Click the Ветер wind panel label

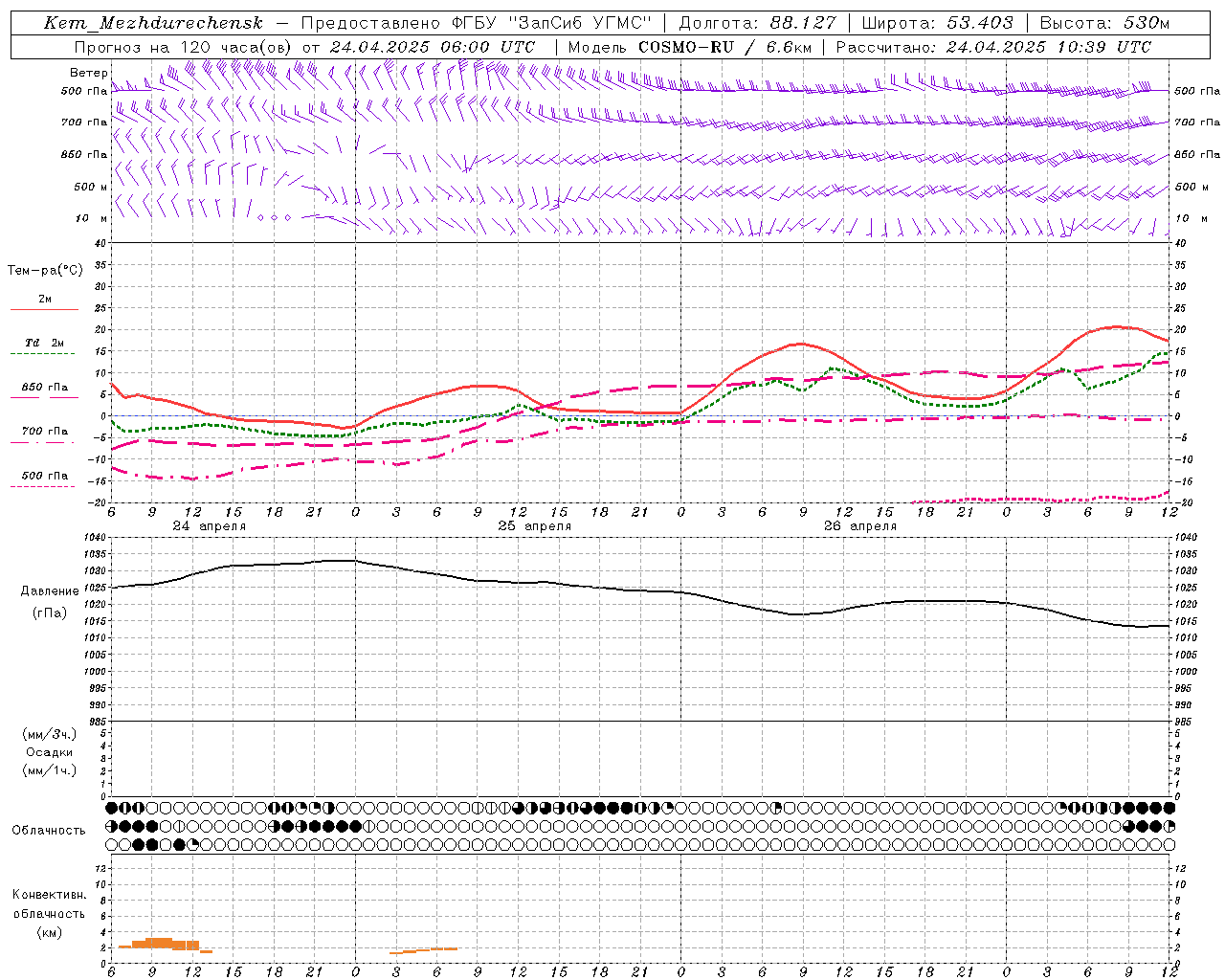89,73
